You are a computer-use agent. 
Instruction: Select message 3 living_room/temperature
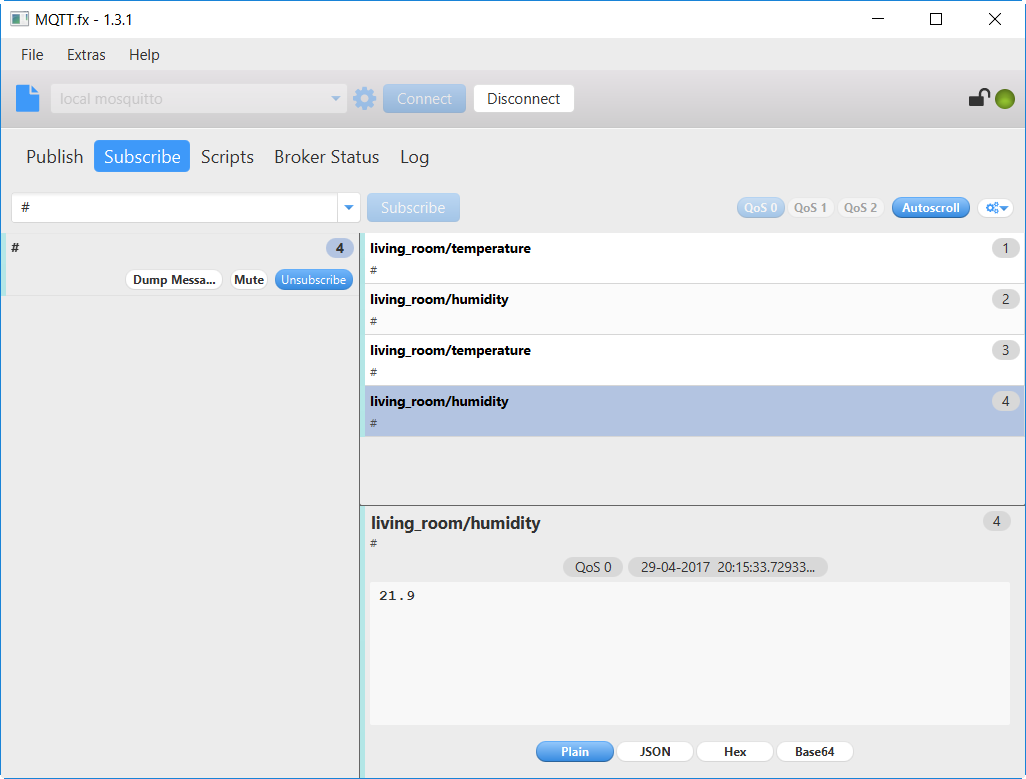tap(694, 360)
